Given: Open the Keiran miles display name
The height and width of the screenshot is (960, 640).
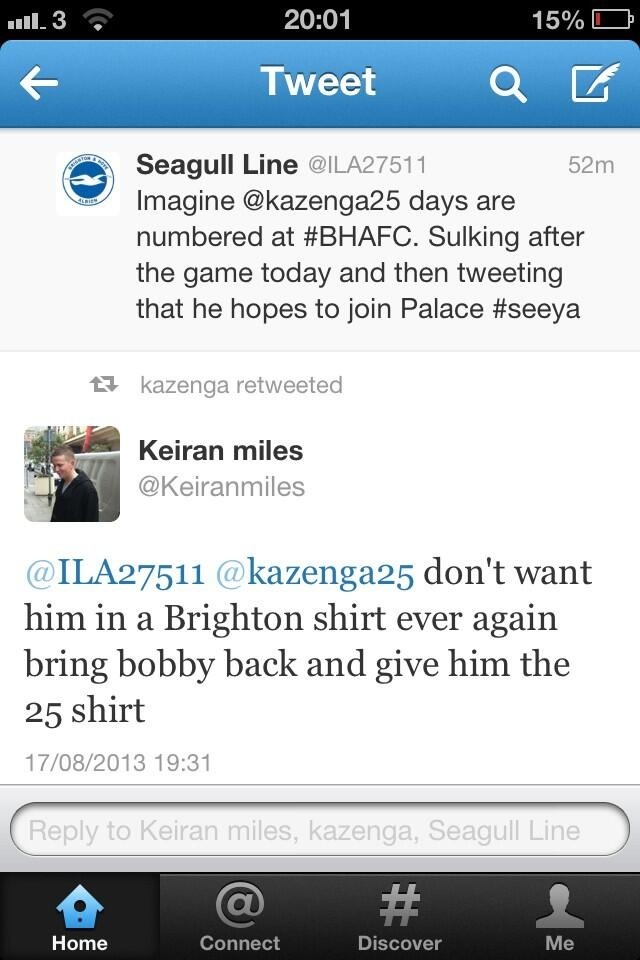Looking at the screenshot, I should click(x=221, y=451).
